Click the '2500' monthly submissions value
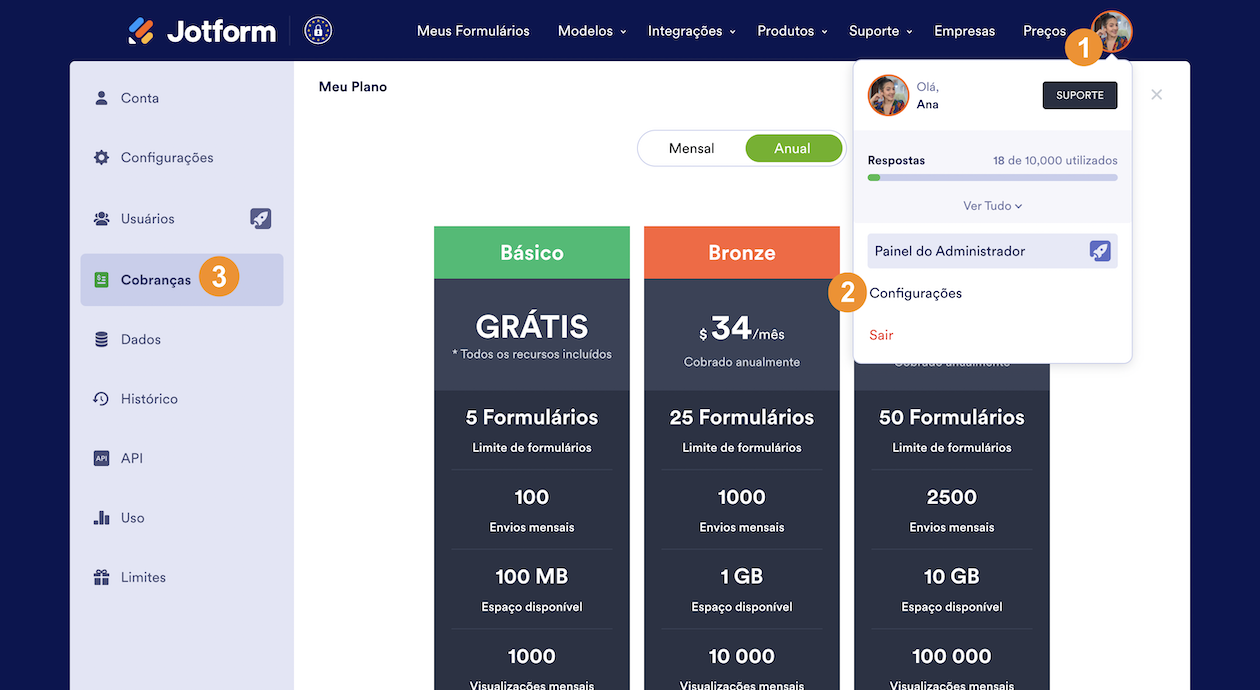This screenshot has width=1260, height=690. click(x=952, y=497)
